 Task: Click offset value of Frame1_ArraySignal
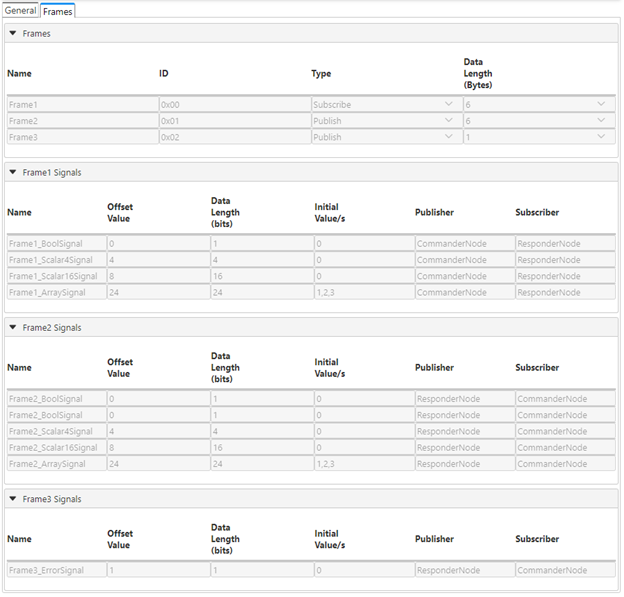tap(158, 293)
